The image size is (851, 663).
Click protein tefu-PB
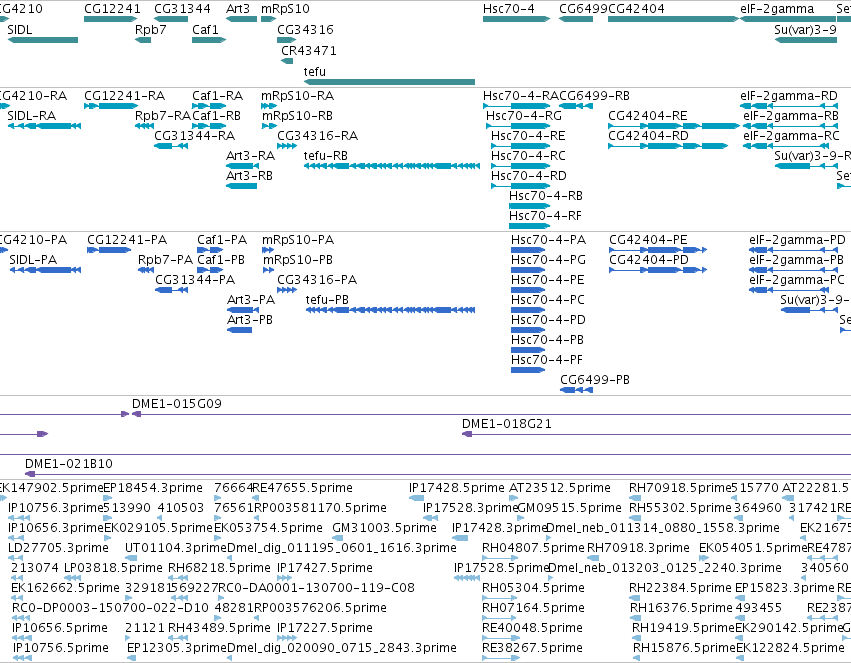390,310
